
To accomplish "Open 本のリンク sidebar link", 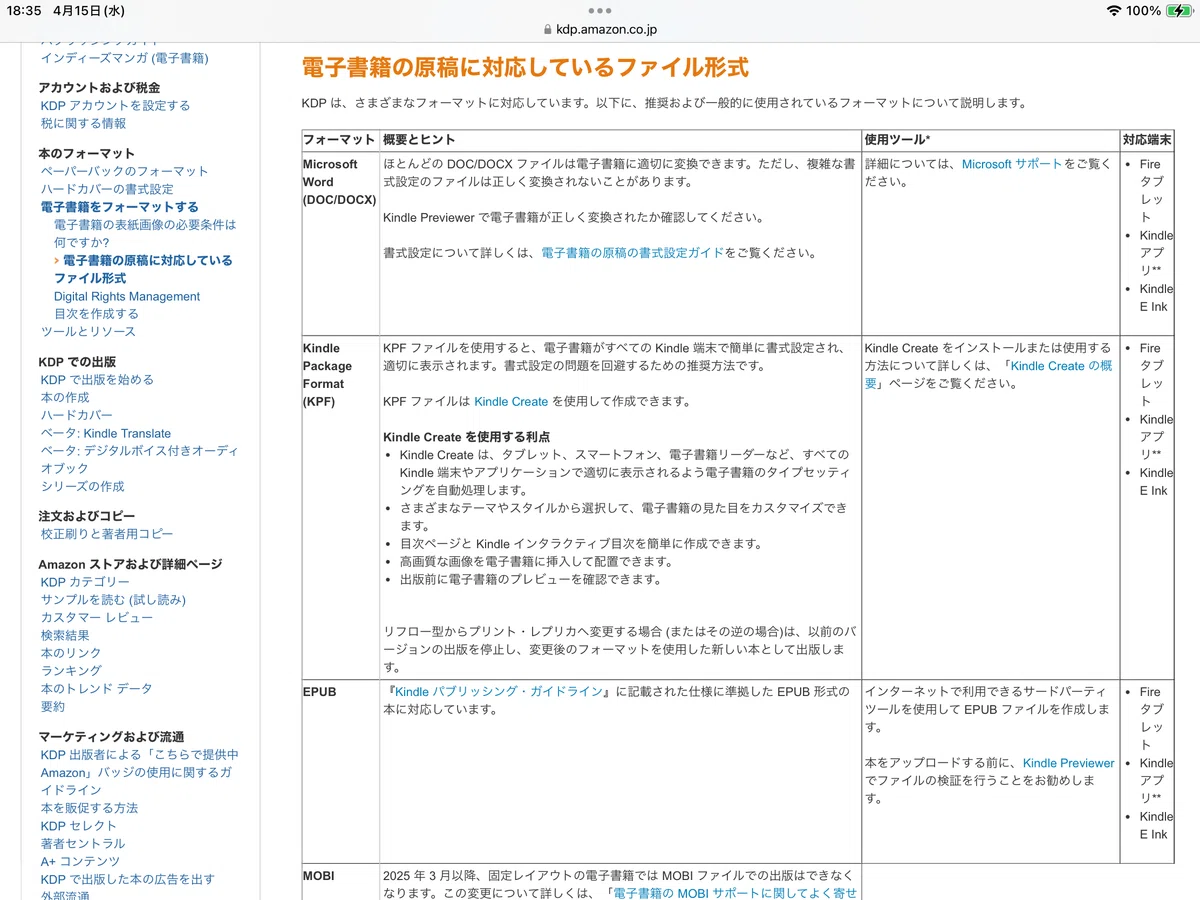I will point(71,653).
